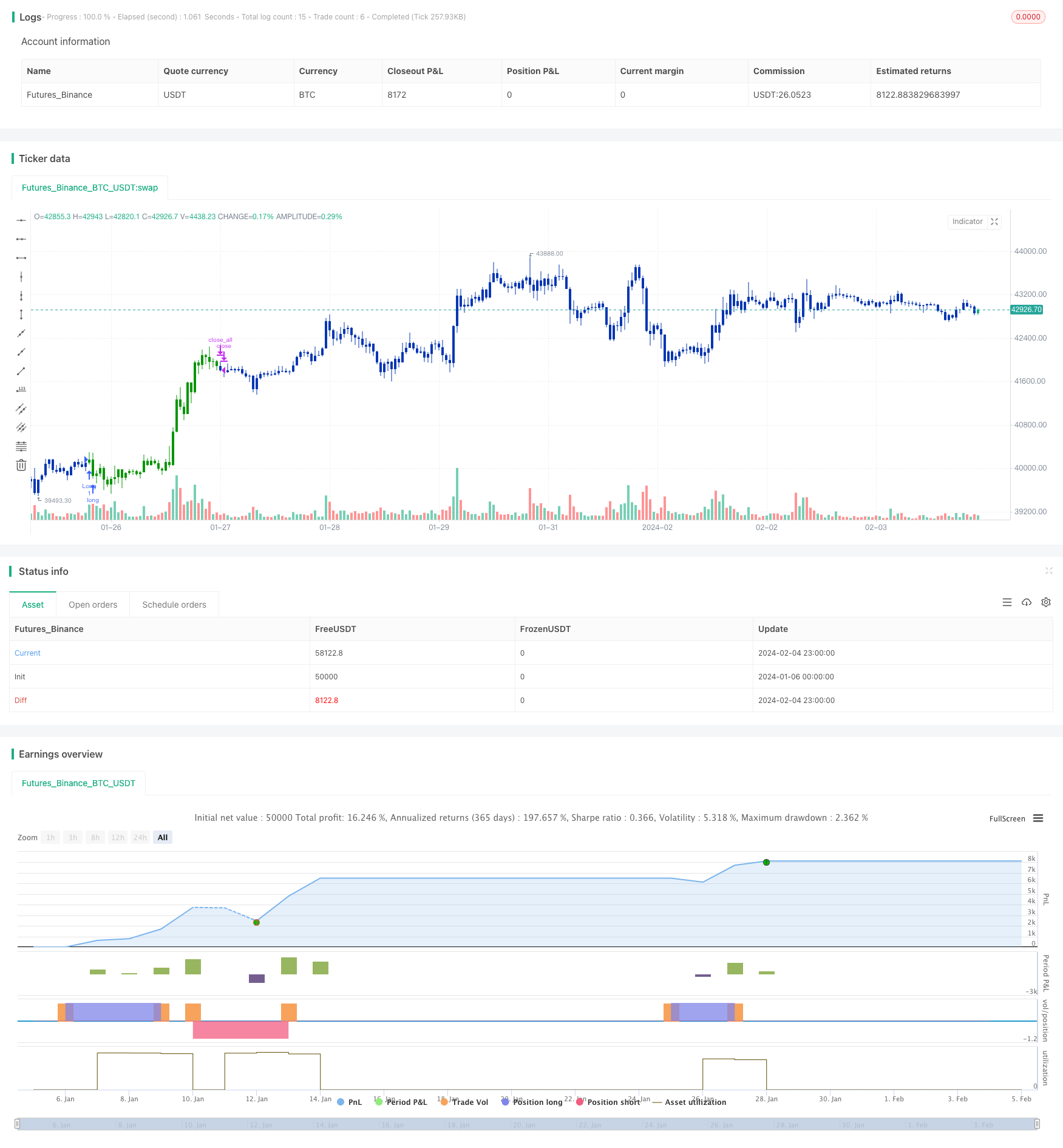Image resolution: width=1063 pixels, height=1148 pixels.
Task: Click the left handle of range slider
Action: (x=18, y=1124)
